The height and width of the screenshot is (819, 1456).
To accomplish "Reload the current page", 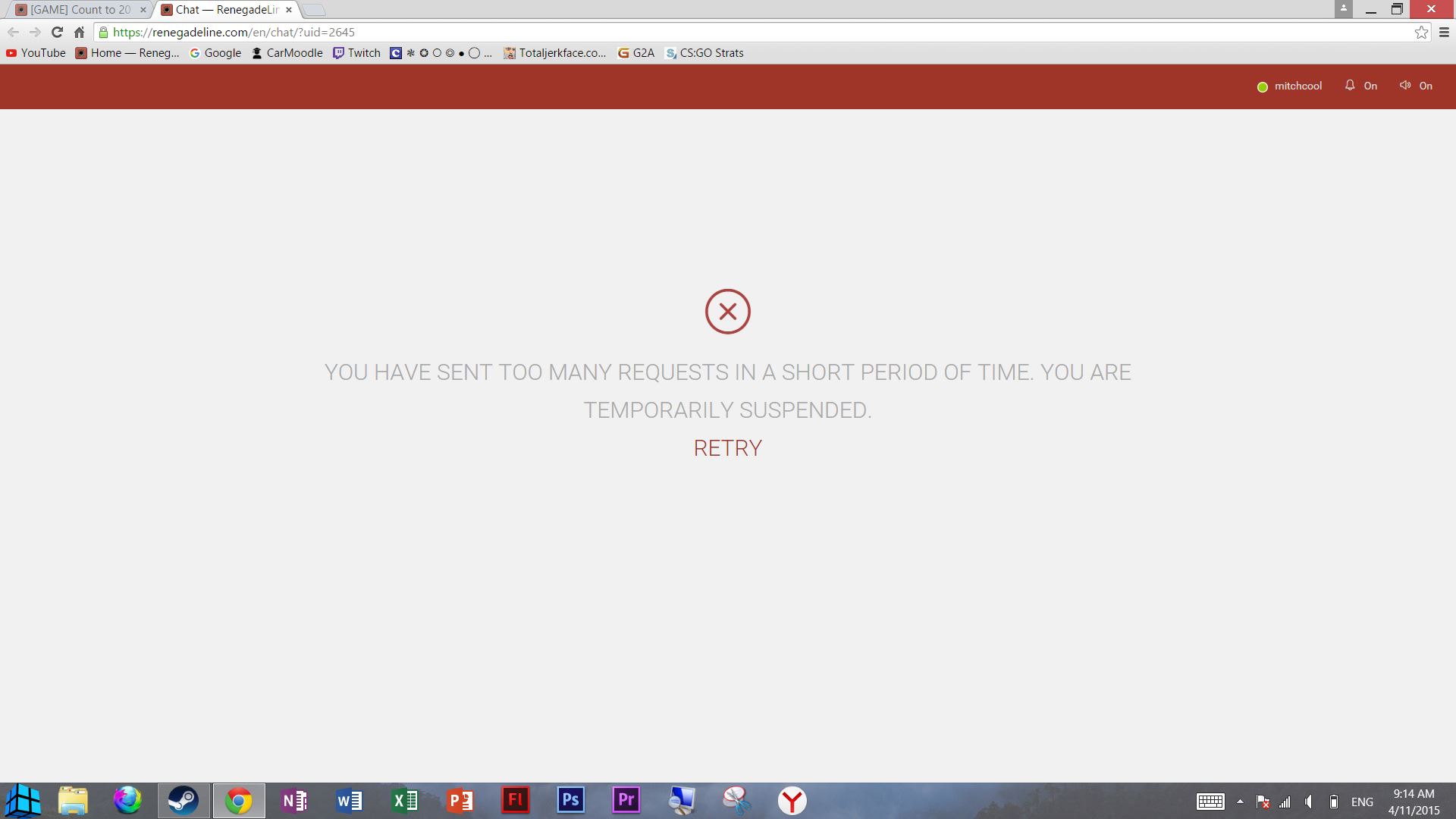I will pyautogui.click(x=57, y=32).
